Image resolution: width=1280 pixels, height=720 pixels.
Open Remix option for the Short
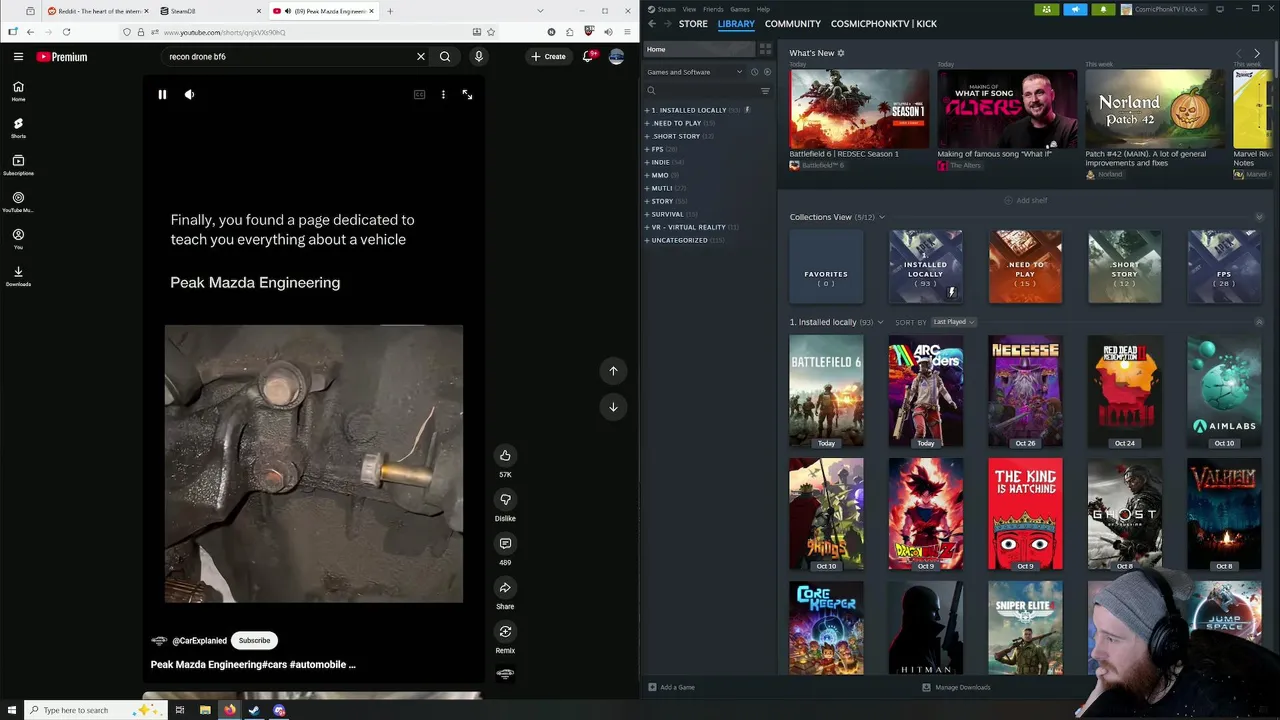coord(505,631)
